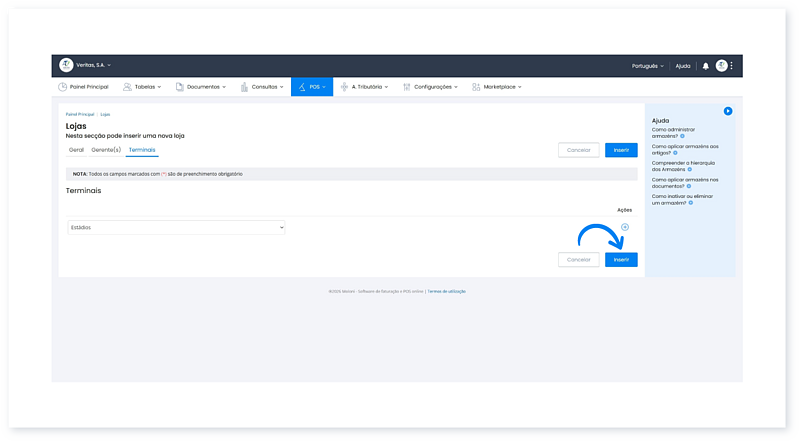The height and width of the screenshot is (442, 800).
Task: Click the three-dot options icon
Action: pyautogui.click(x=732, y=66)
